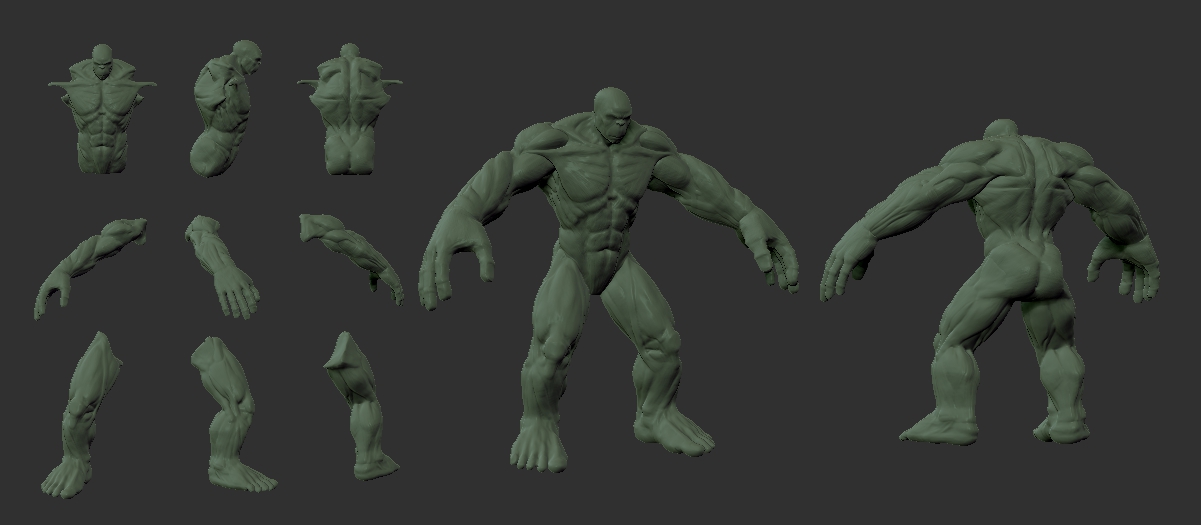Viewport: 1201px width, 525px height.
Task: Select the front-view torso sculpt
Action: coord(103,108)
